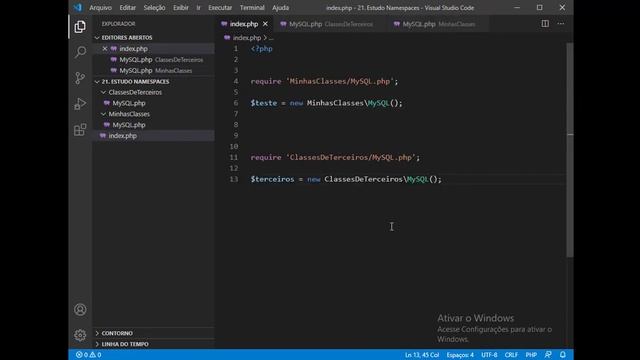Click the require 'ClassesDeTerceiros/MySQL.php' line
The image size is (640, 360).
pyautogui.click(x=335, y=158)
